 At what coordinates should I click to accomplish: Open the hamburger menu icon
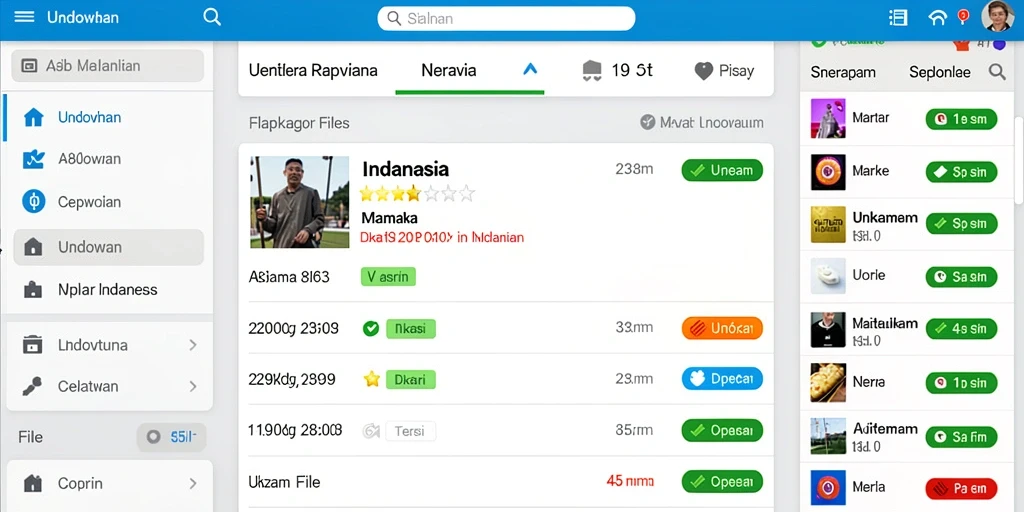tap(24, 16)
